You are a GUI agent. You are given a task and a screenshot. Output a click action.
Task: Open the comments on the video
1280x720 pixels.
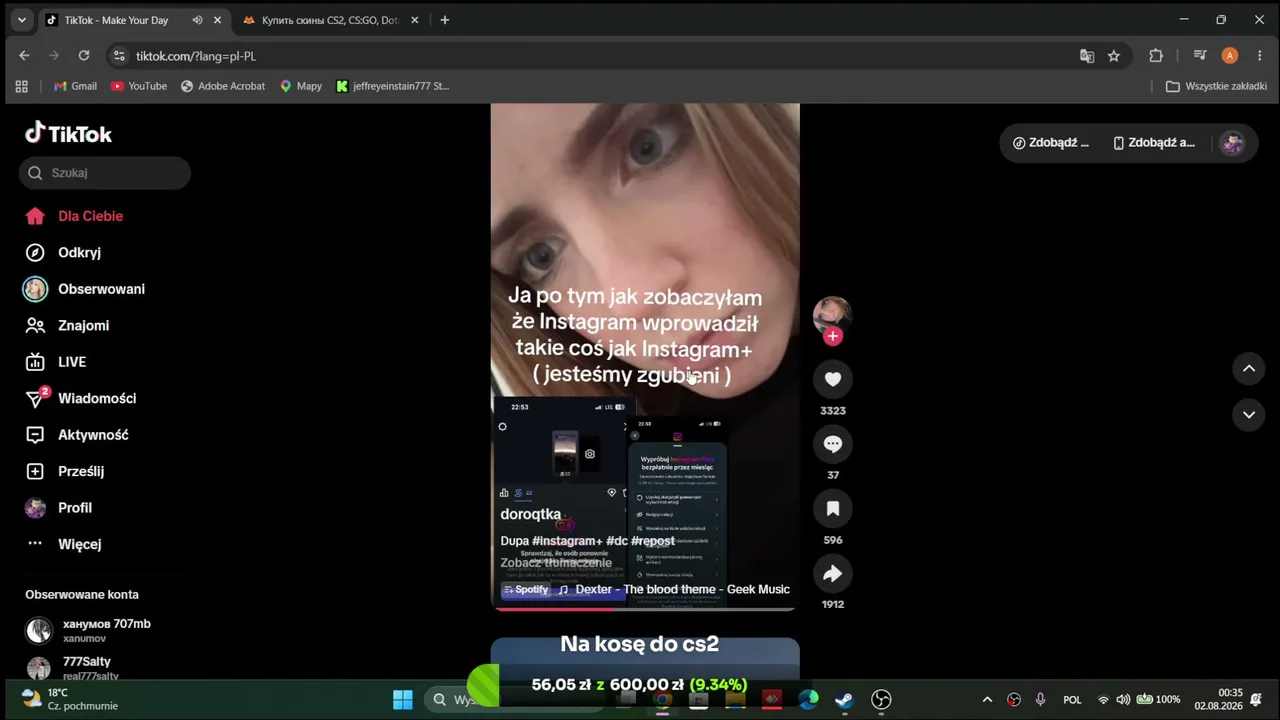[832, 444]
